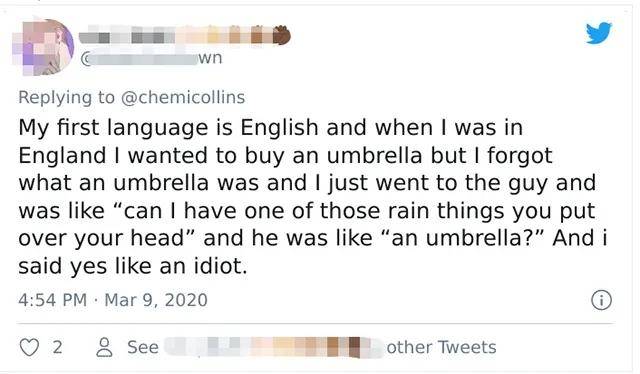Click the brown fist emoji in display name
The height and width of the screenshot is (374, 640).
[x=282, y=35]
